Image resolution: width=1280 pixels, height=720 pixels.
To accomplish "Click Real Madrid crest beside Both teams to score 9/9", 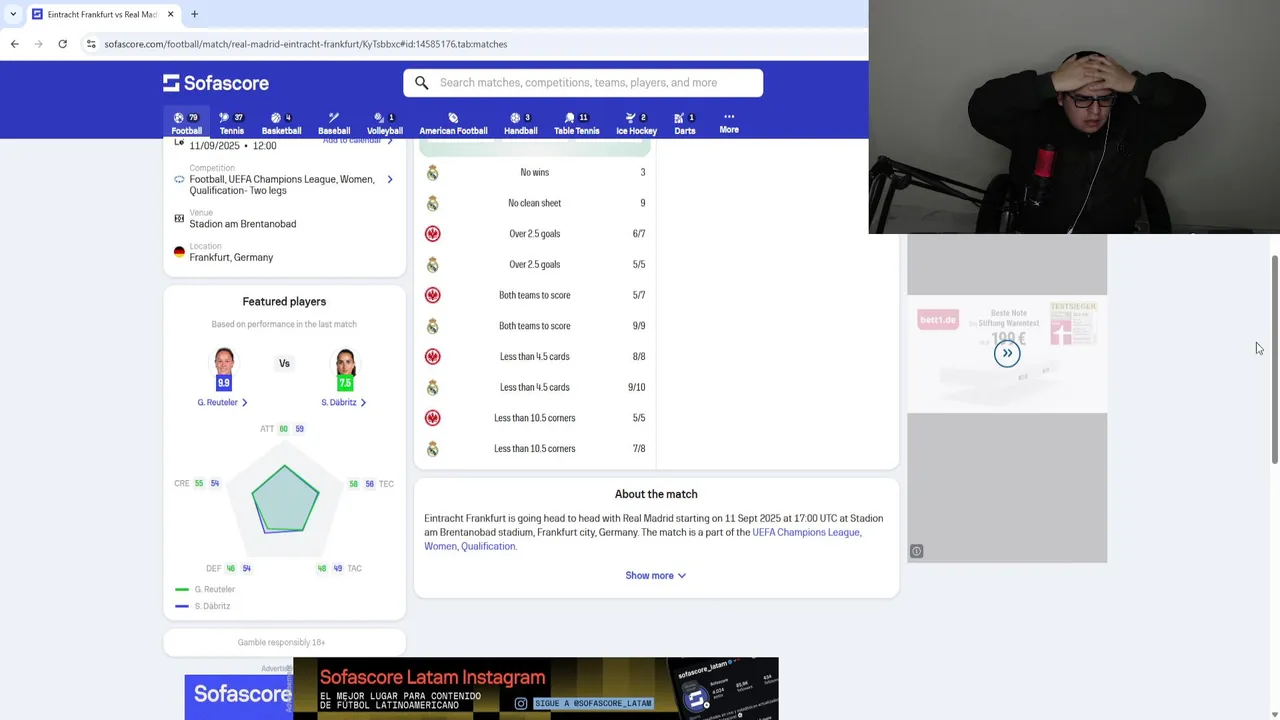I will (x=433, y=326).
